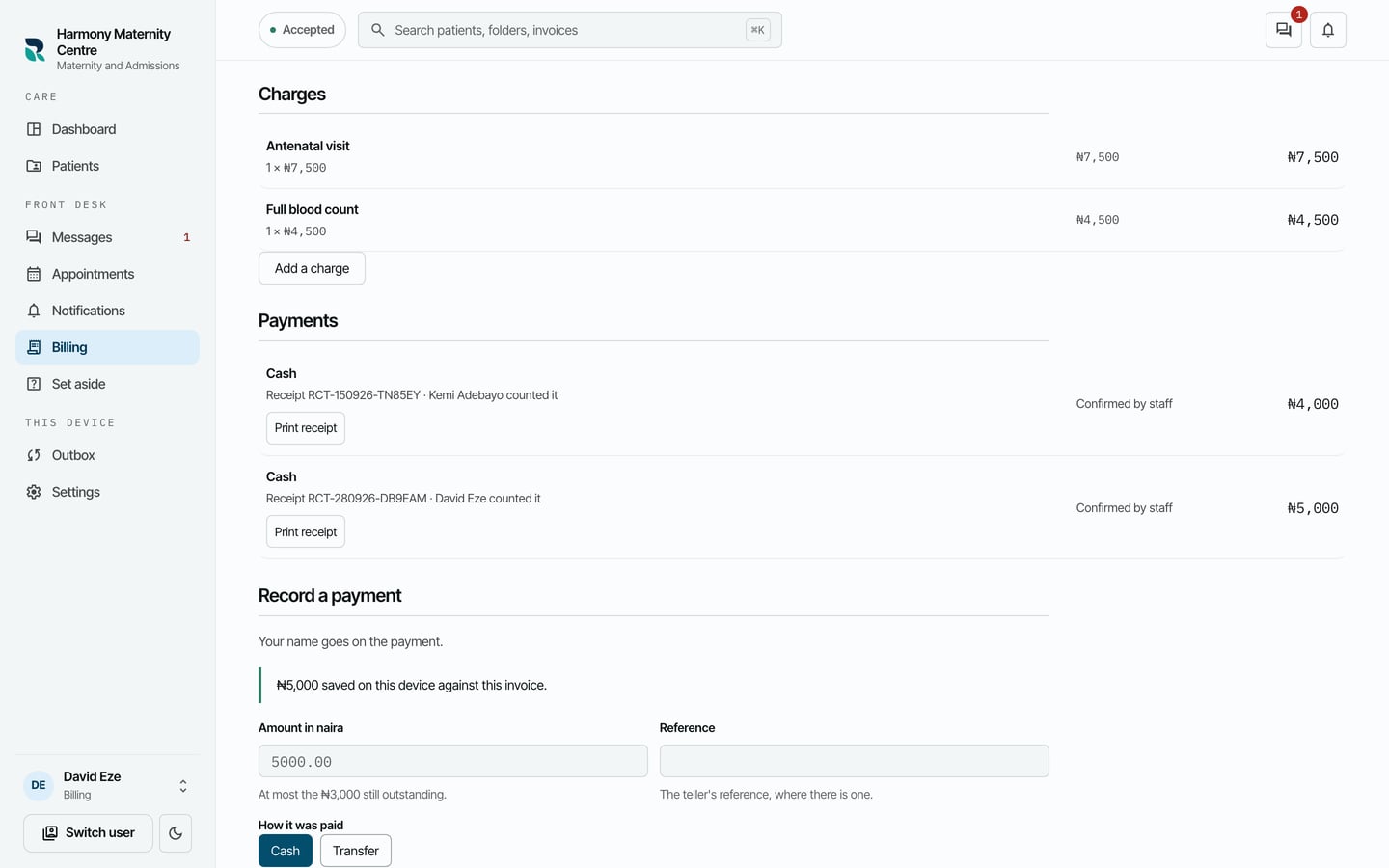Click receipt text RCT-280926-DB9EAM
Screen dimensions: 1389x868
(368, 499)
